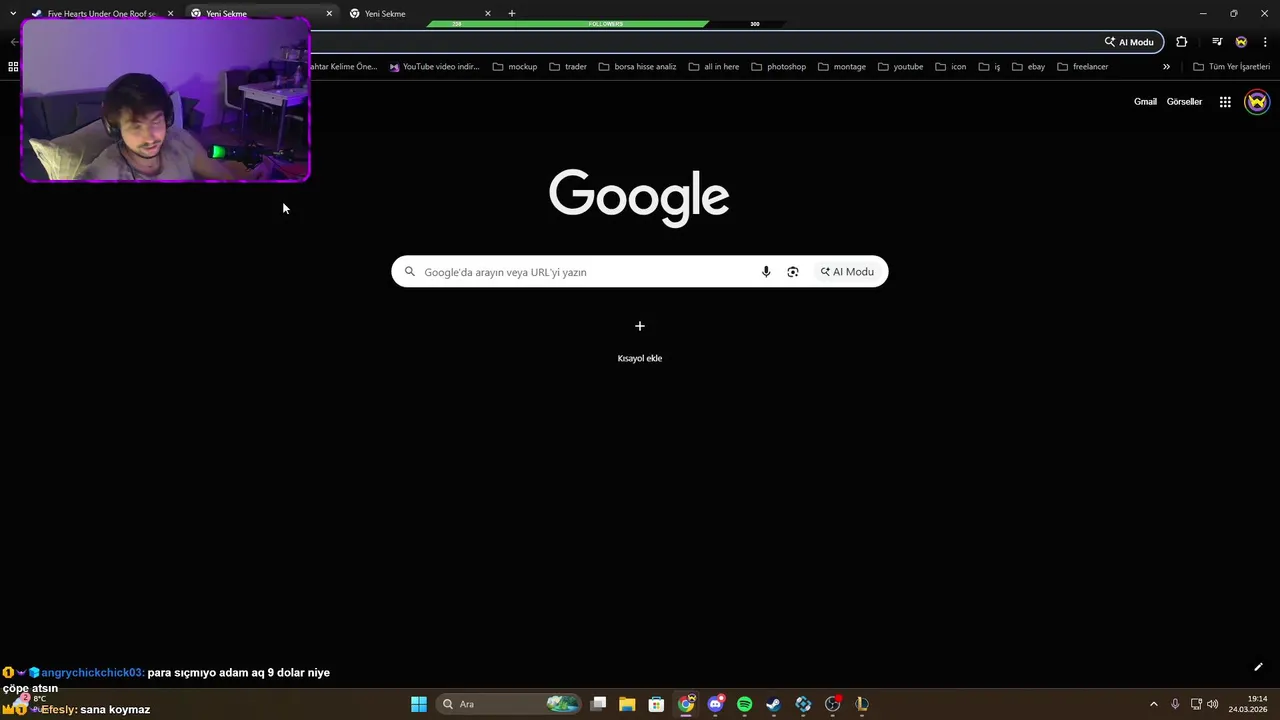1280x720 pixels.
Task: Open the YouTube video indir bookmark
Action: click(x=435, y=67)
